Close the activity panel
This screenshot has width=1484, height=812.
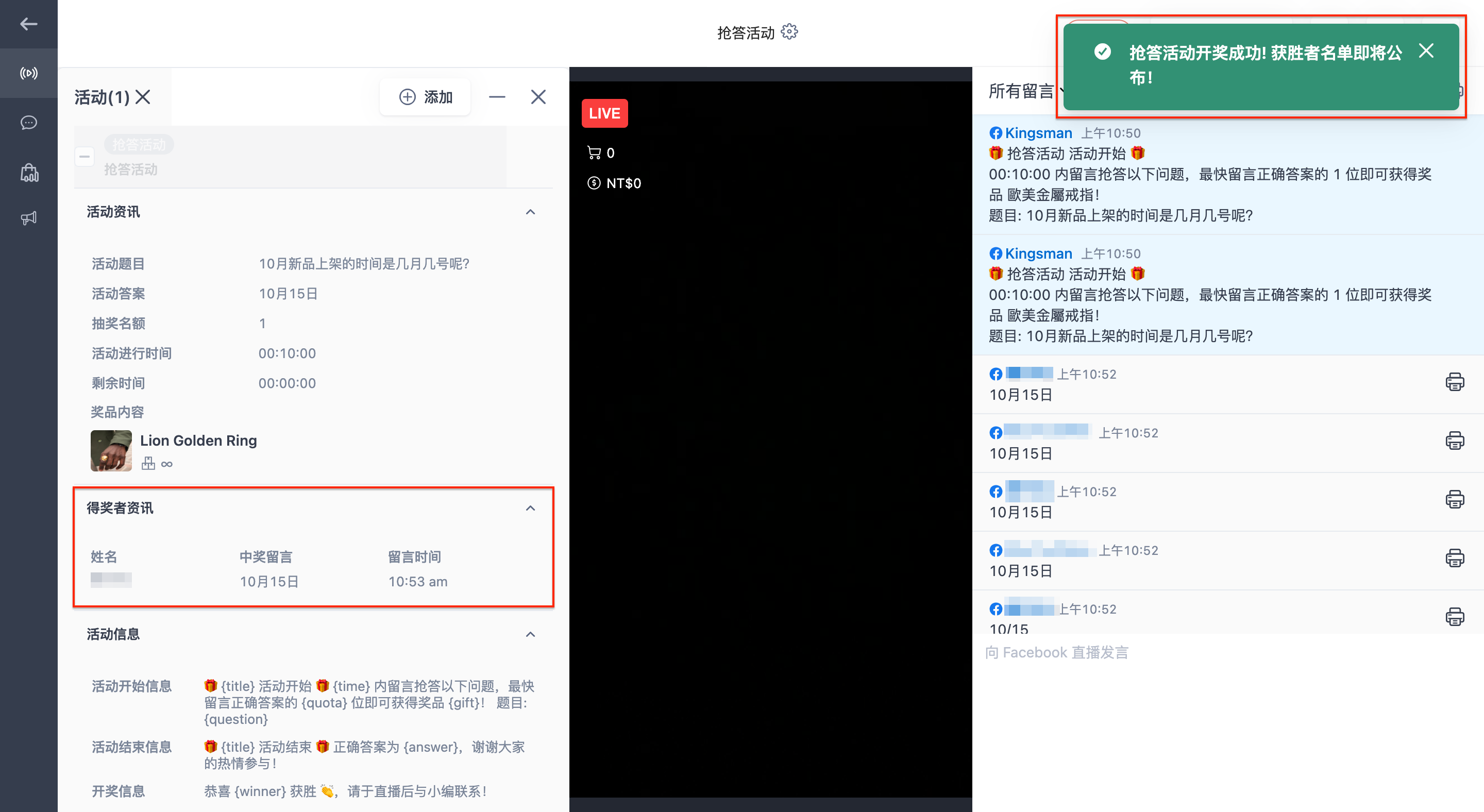[538, 97]
